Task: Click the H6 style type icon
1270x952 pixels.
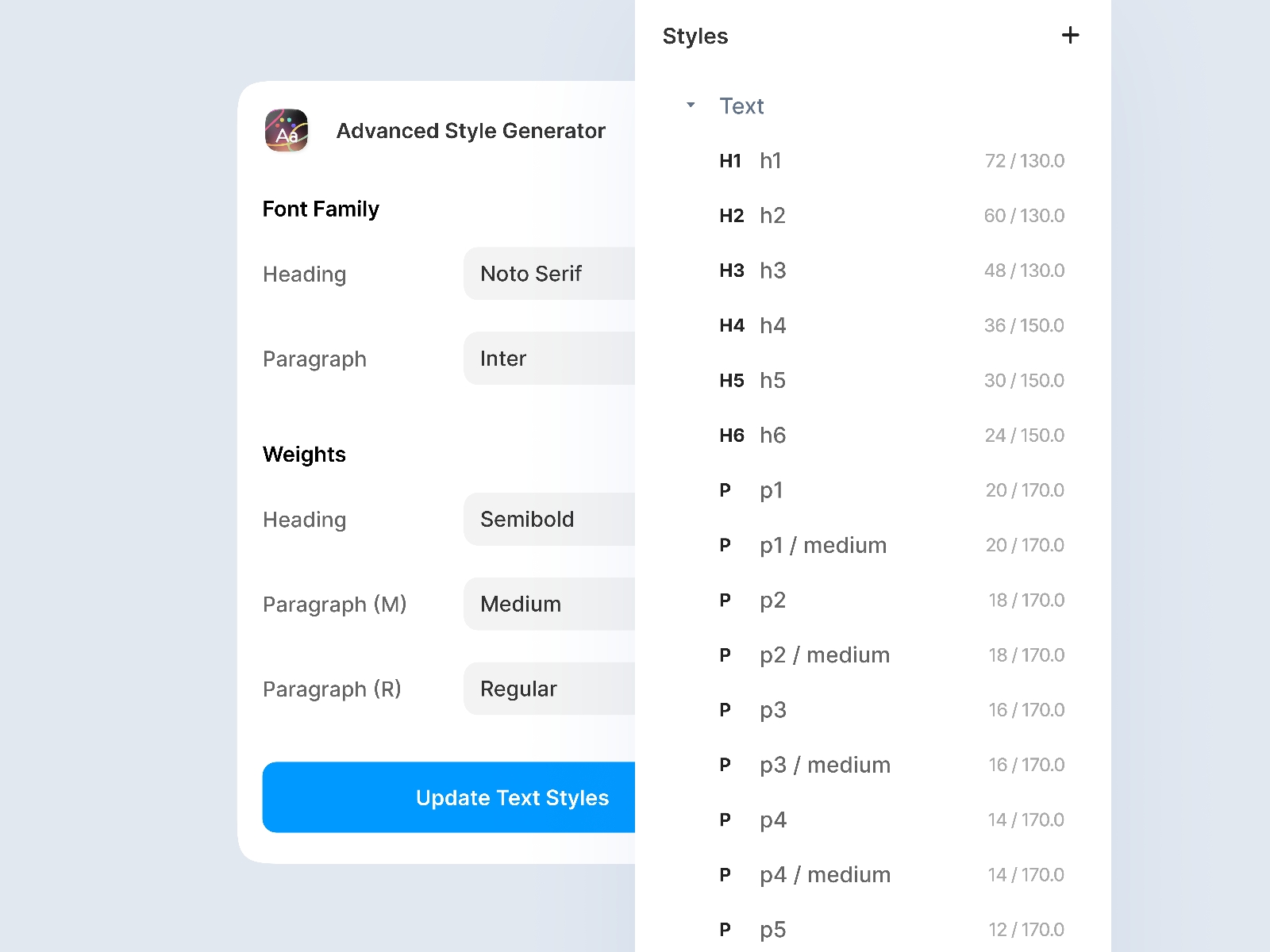Action: coord(731,435)
